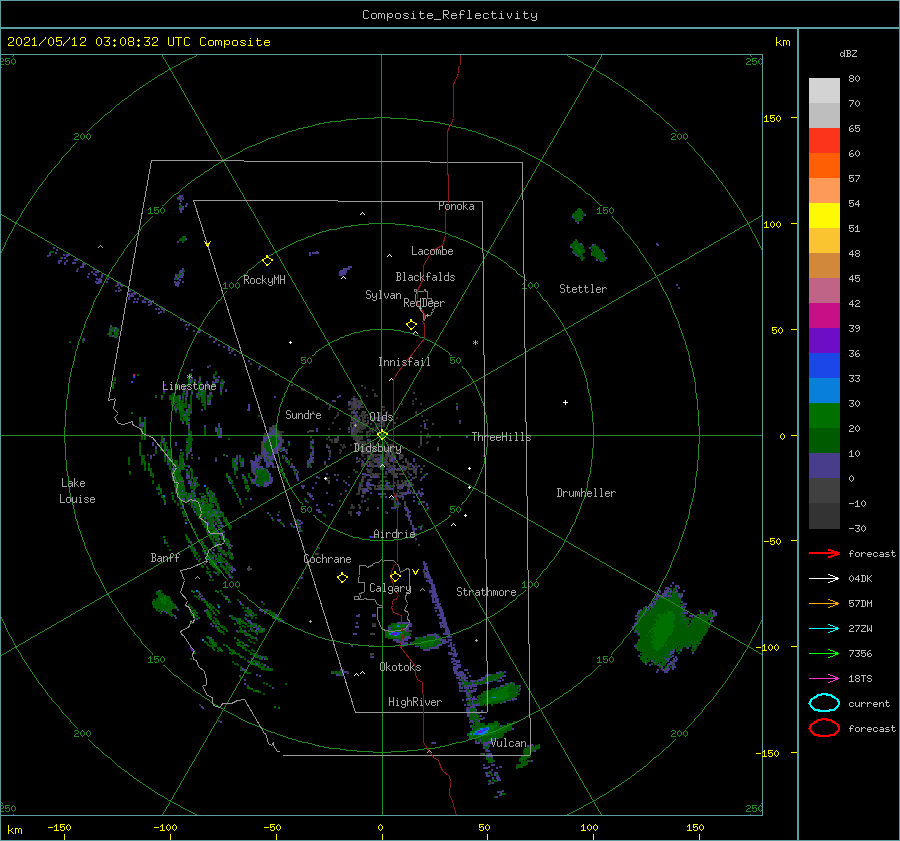Screen dimensions: 900x841
Task: Click the -150 tick on bottom km axis
Action: 59,827
